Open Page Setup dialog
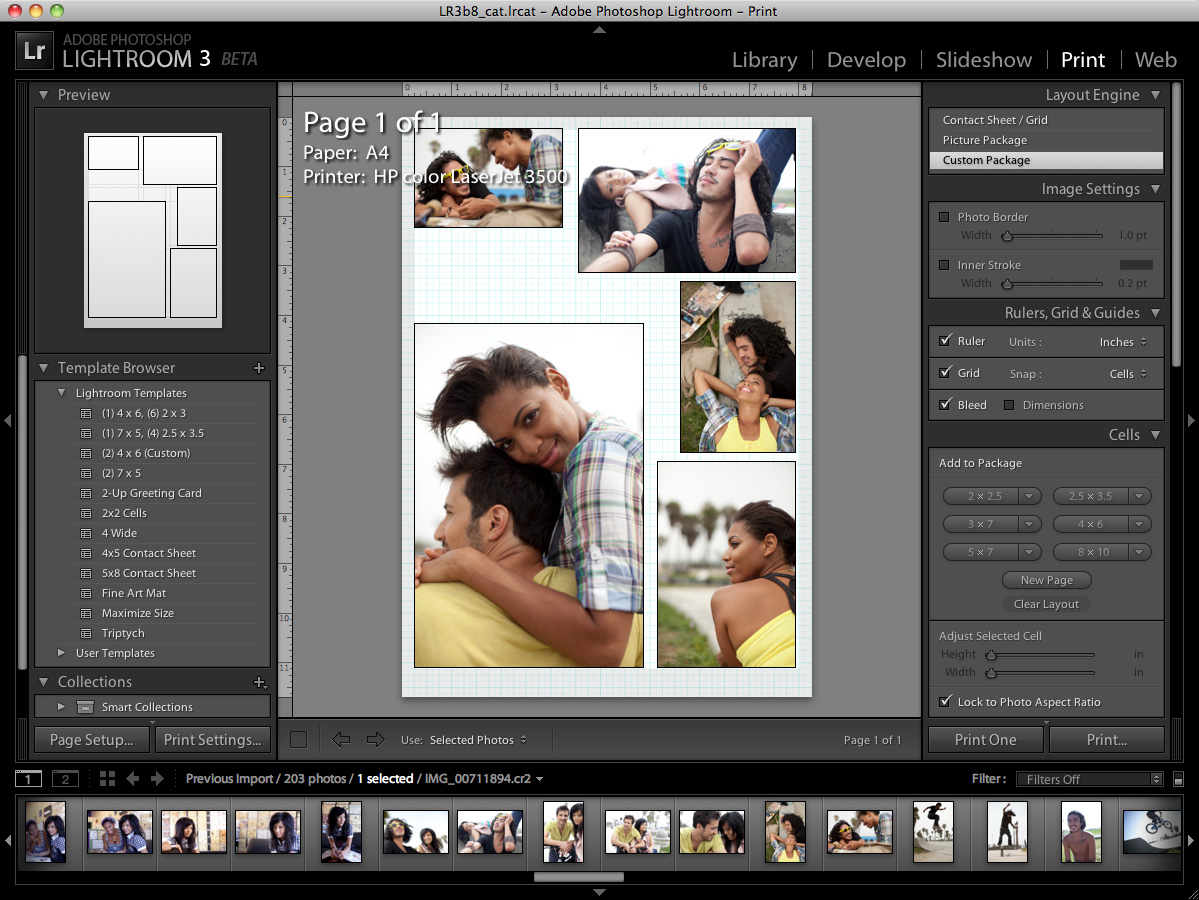Image resolution: width=1199 pixels, height=900 pixels. 92,740
